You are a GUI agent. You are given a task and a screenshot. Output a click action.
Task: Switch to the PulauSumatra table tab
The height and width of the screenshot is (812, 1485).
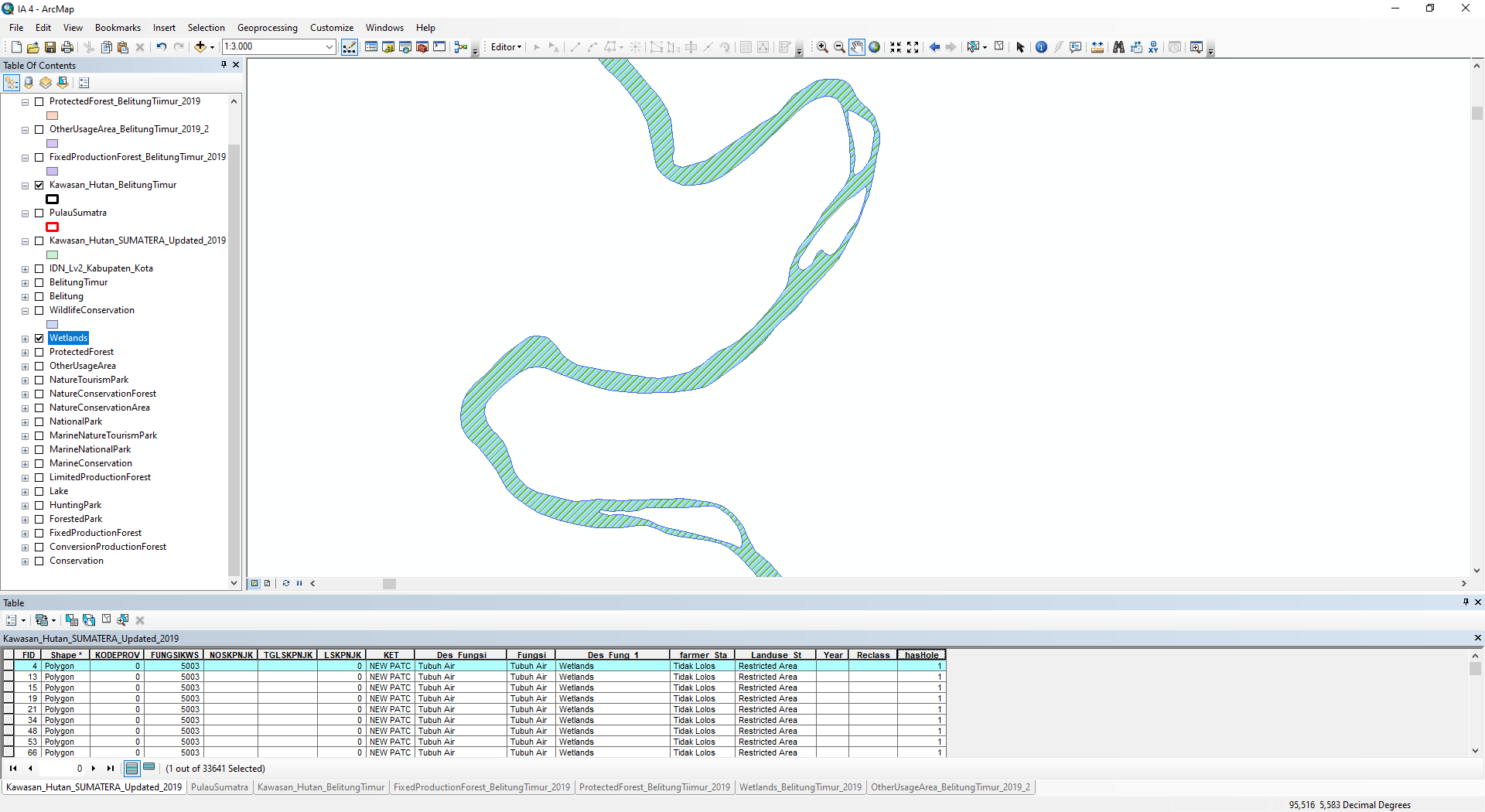point(220,787)
